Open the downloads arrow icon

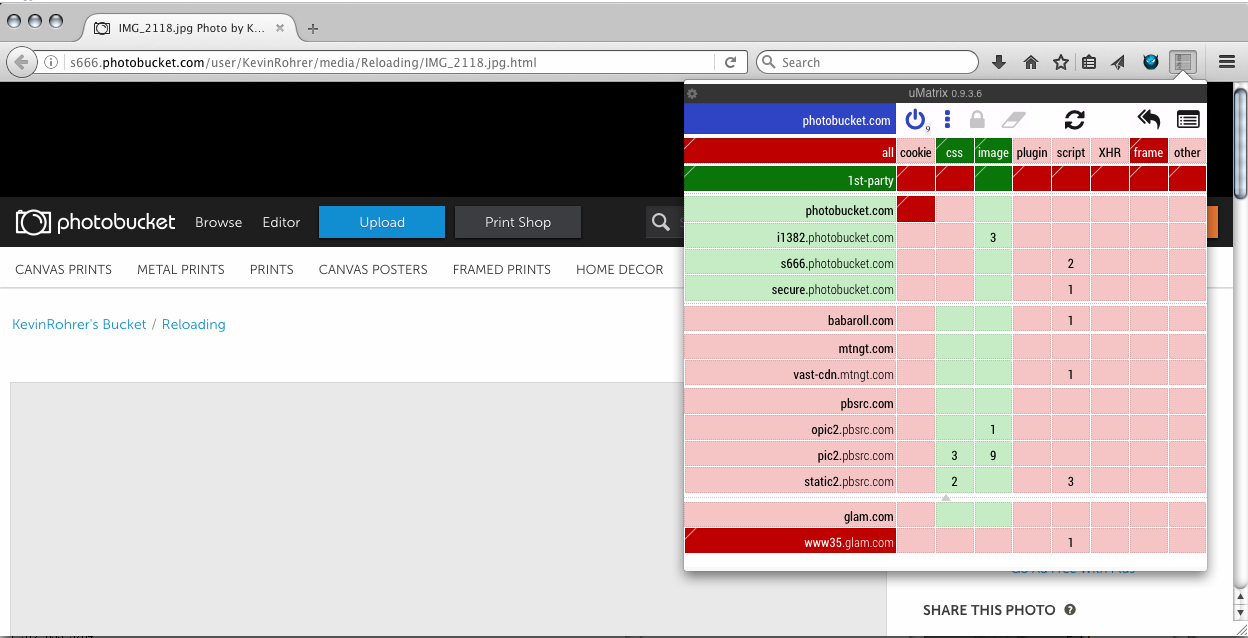[999, 62]
